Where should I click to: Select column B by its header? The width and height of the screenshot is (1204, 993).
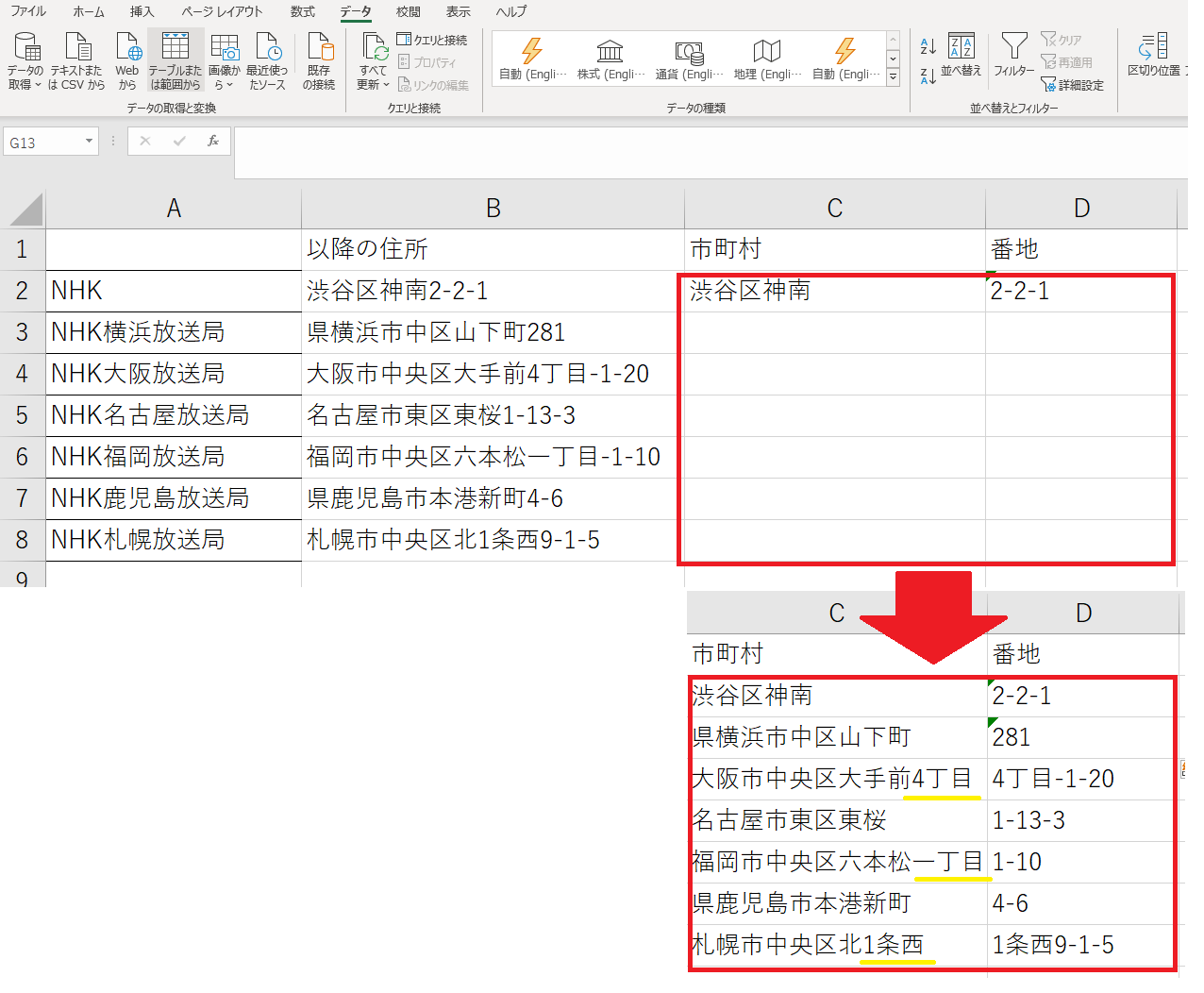click(493, 209)
